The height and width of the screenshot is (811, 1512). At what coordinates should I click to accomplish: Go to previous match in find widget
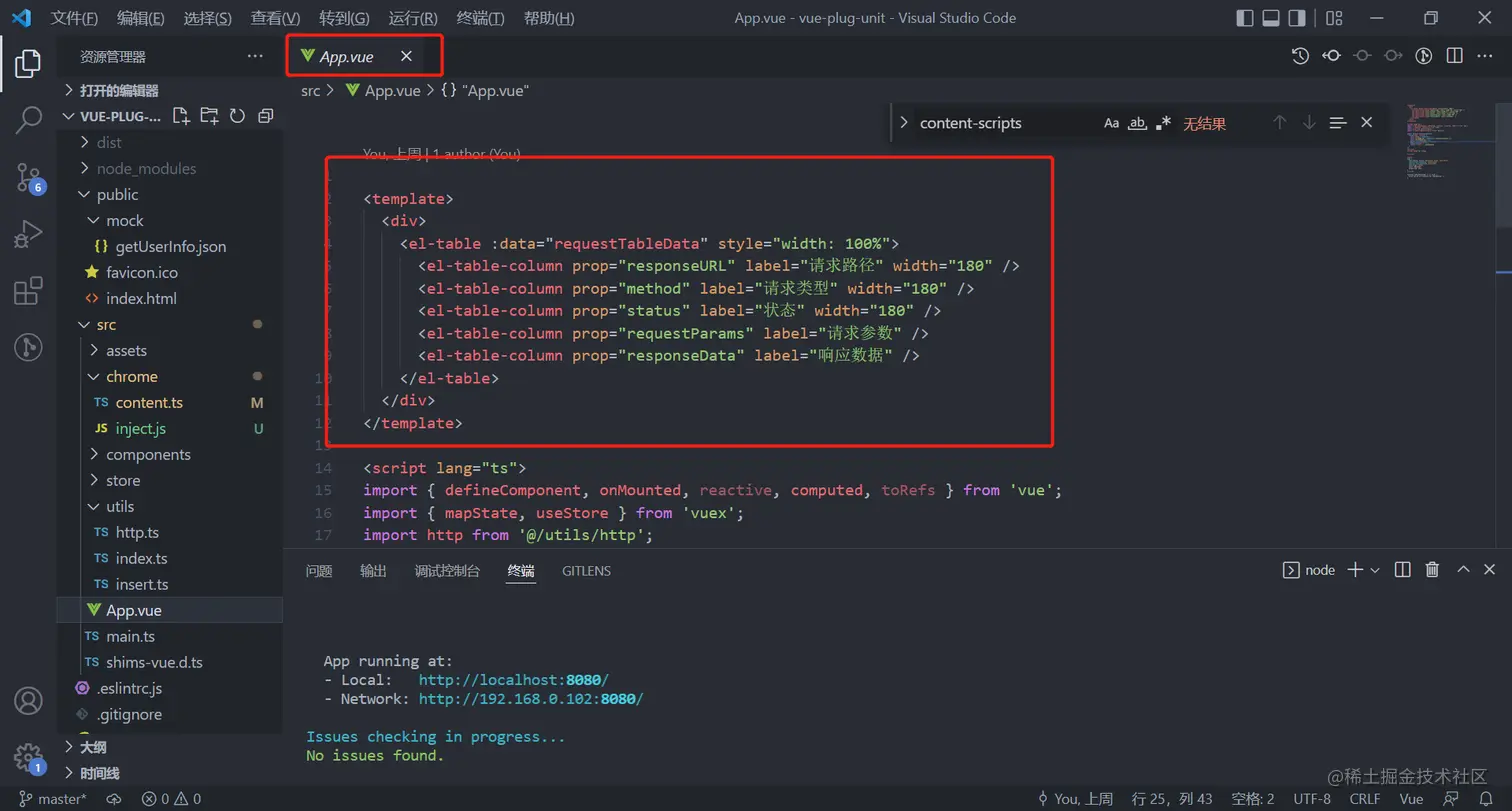[x=1279, y=122]
